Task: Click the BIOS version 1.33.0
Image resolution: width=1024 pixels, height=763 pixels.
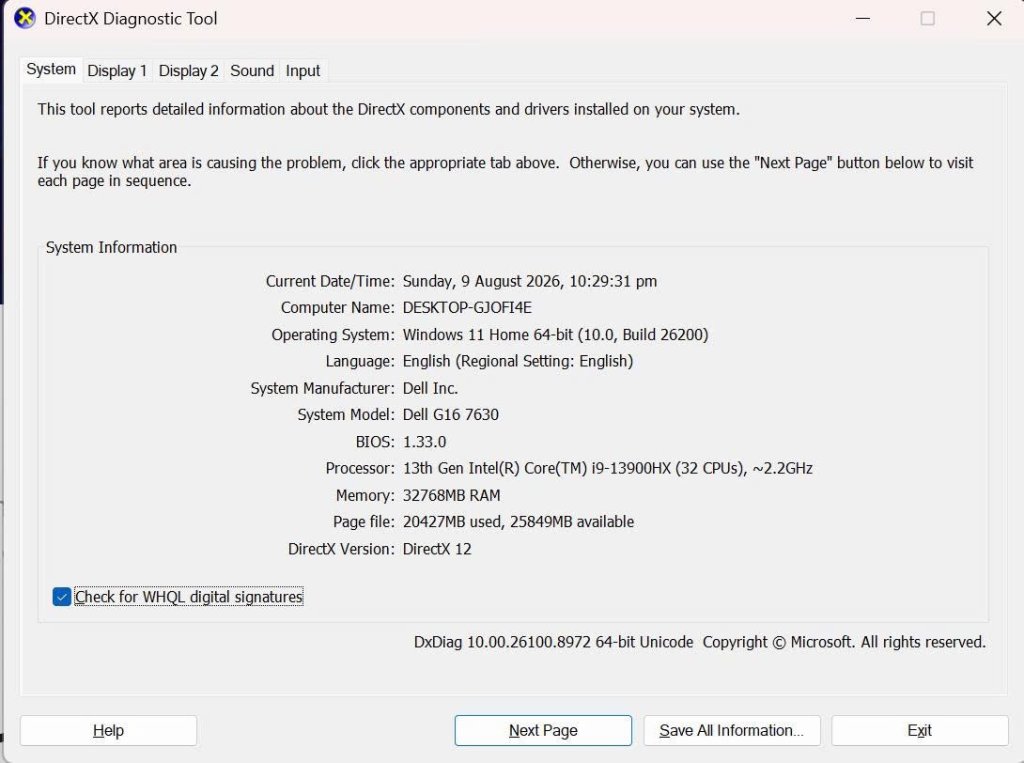Action: point(424,442)
